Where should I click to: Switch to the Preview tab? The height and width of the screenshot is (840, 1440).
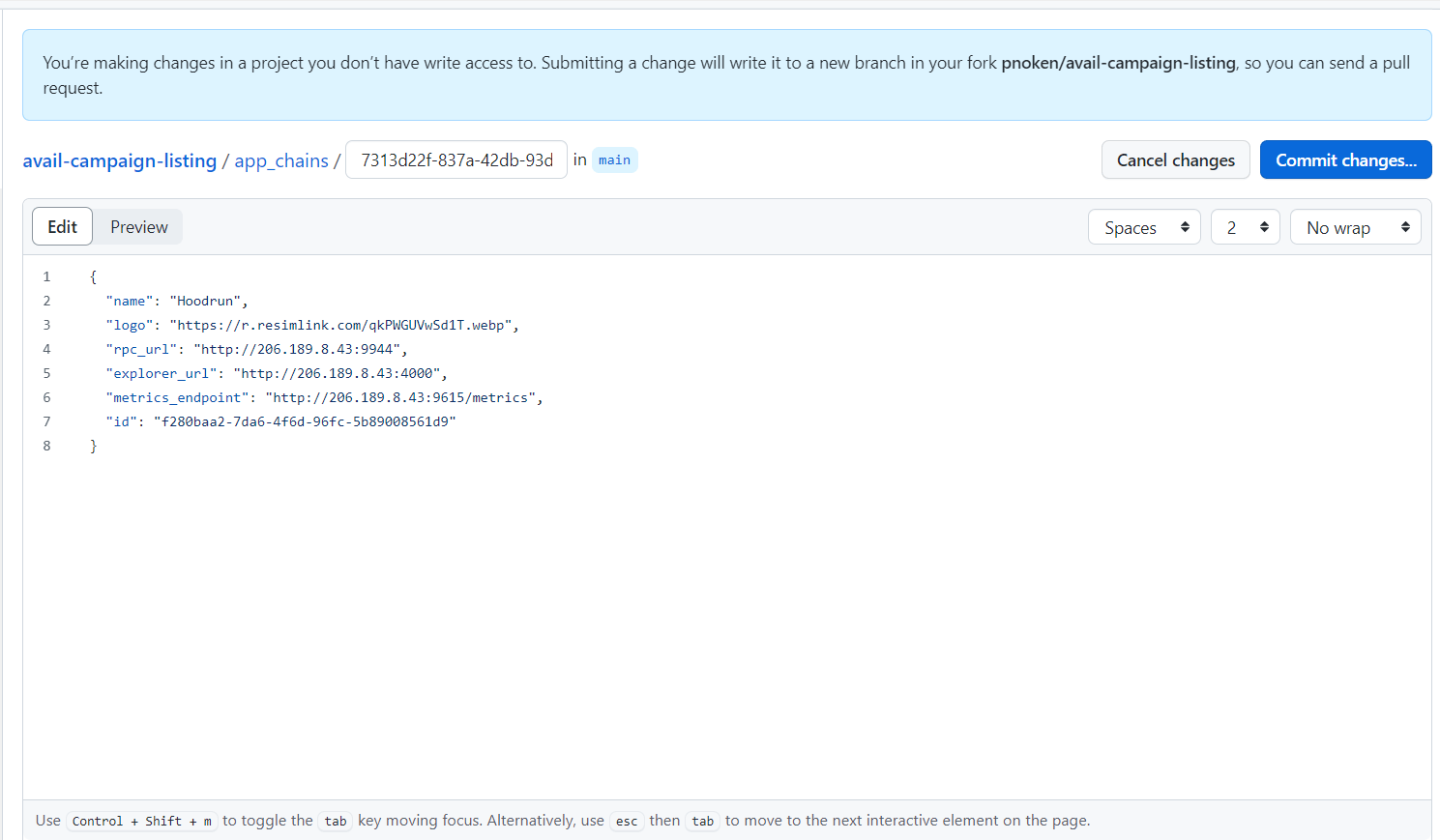[x=139, y=227]
